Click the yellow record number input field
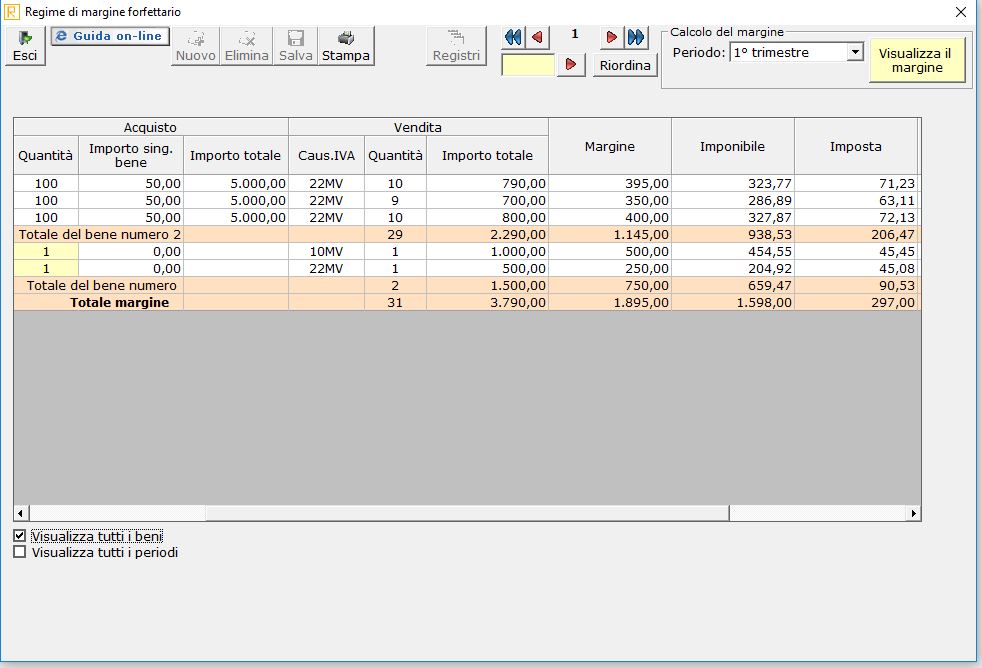Image resolution: width=982 pixels, height=668 pixels. point(527,65)
